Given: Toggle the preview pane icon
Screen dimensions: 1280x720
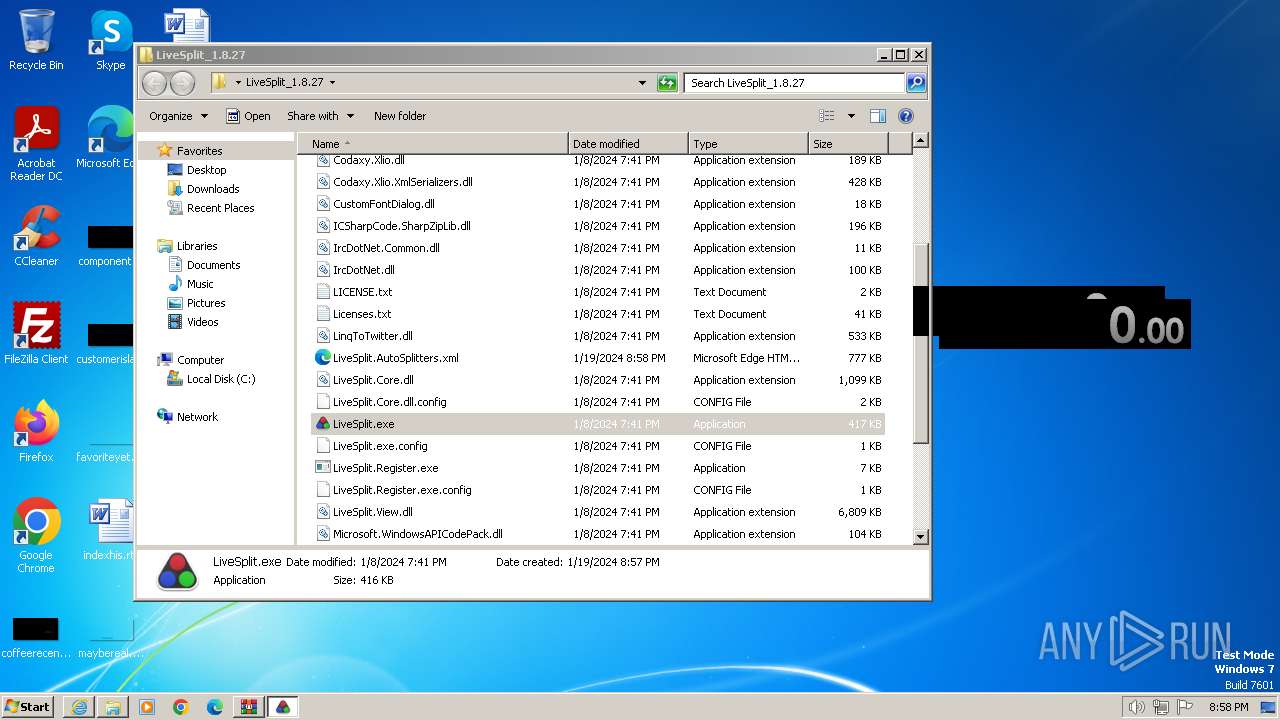Looking at the screenshot, I should click(x=877, y=116).
